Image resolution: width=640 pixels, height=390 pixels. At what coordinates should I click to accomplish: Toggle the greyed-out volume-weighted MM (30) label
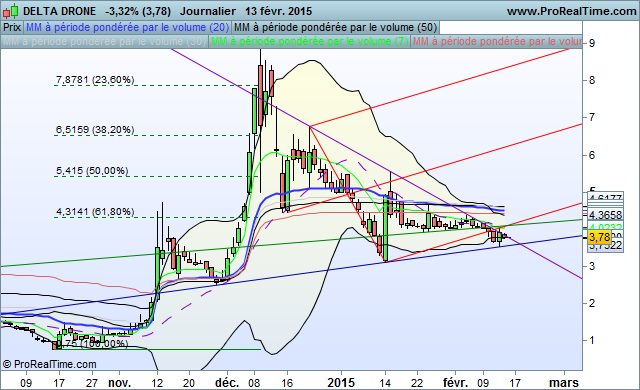(104, 42)
